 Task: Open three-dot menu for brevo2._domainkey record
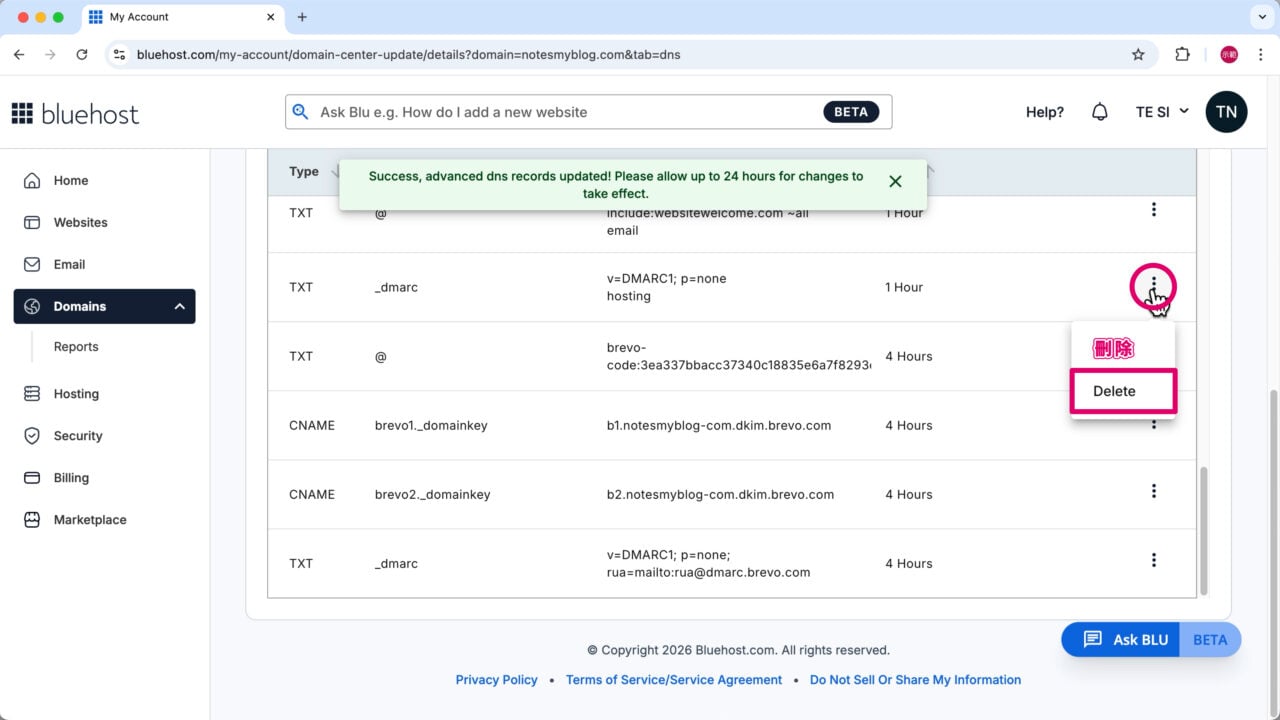coord(1153,491)
